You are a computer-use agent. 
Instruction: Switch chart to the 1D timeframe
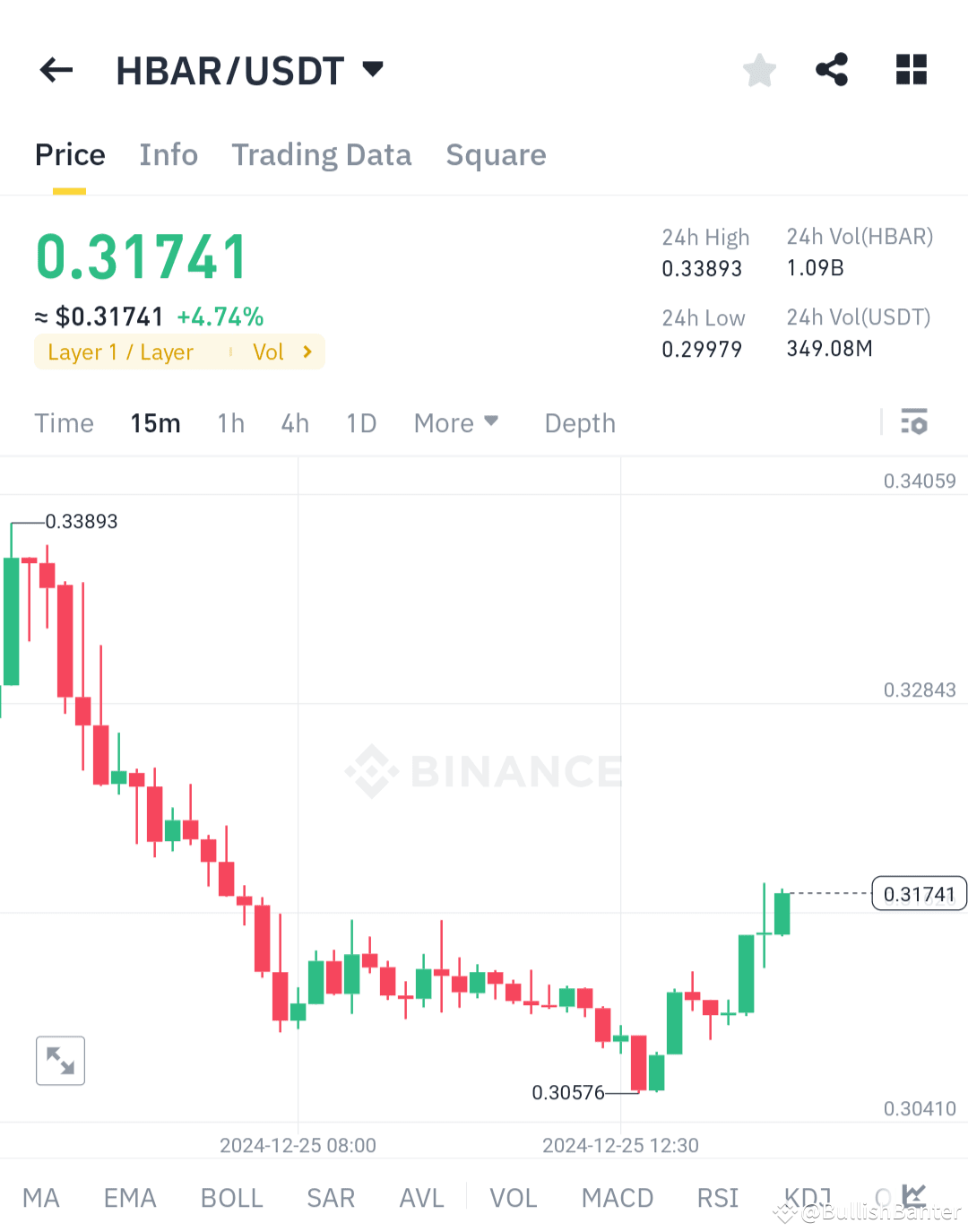[x=361, y=422]
